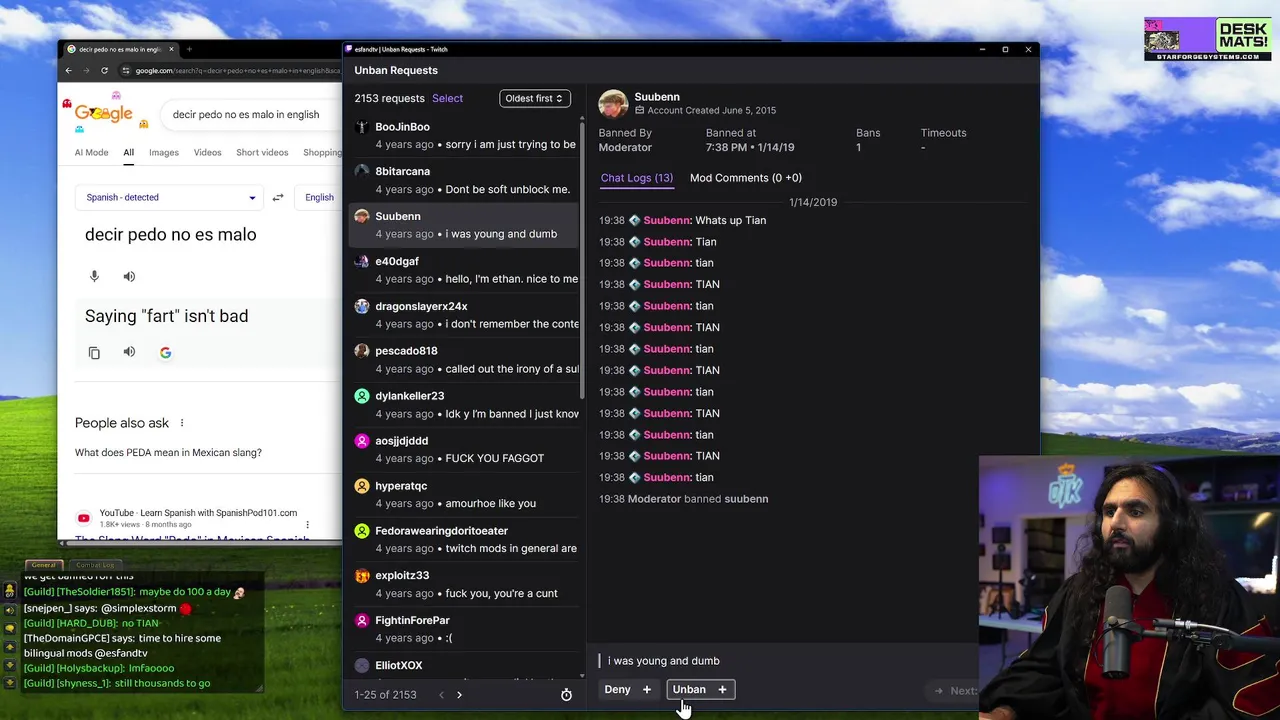Click the Unban button

(689, 689)
